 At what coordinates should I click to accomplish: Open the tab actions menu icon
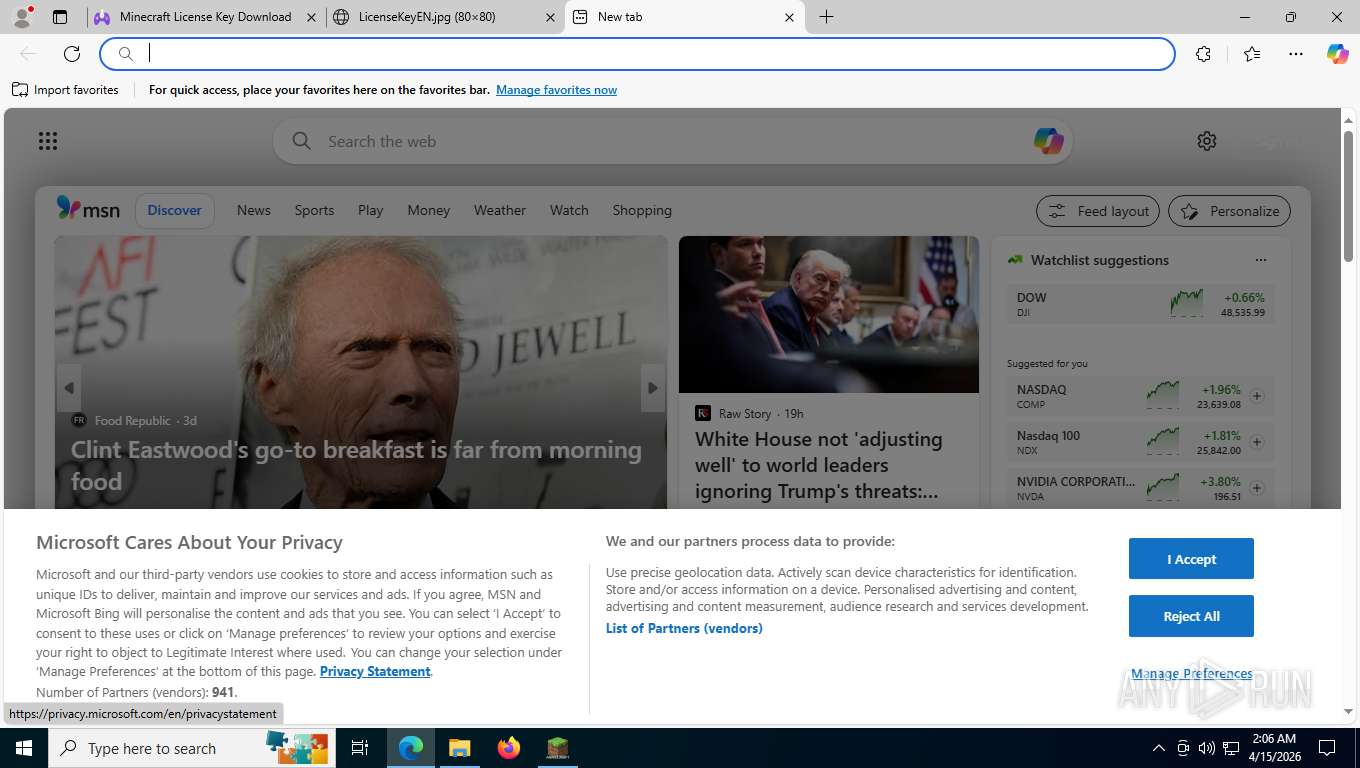pos(60,17)
